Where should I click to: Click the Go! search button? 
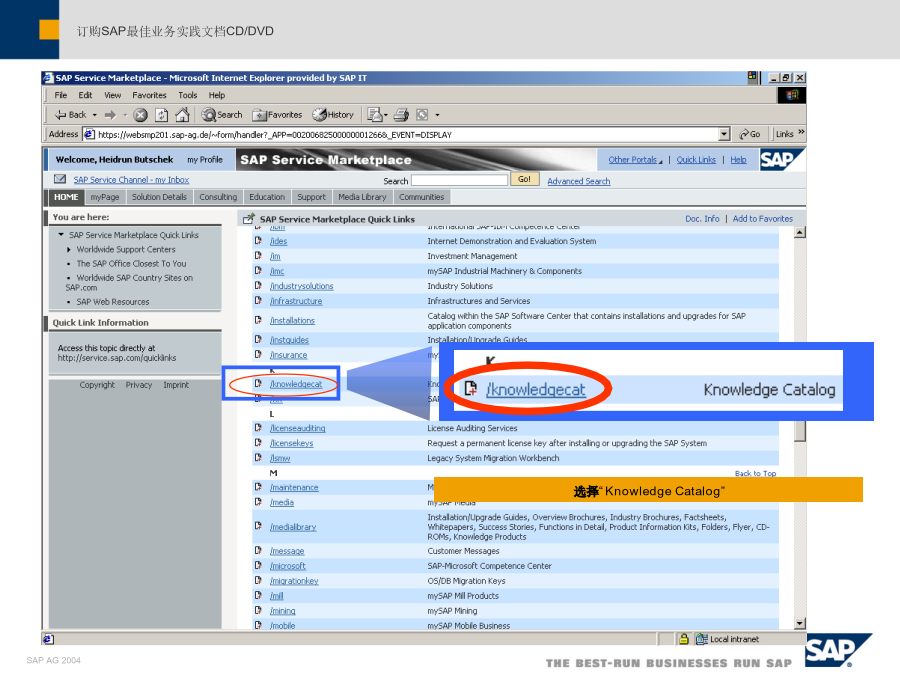525,179
